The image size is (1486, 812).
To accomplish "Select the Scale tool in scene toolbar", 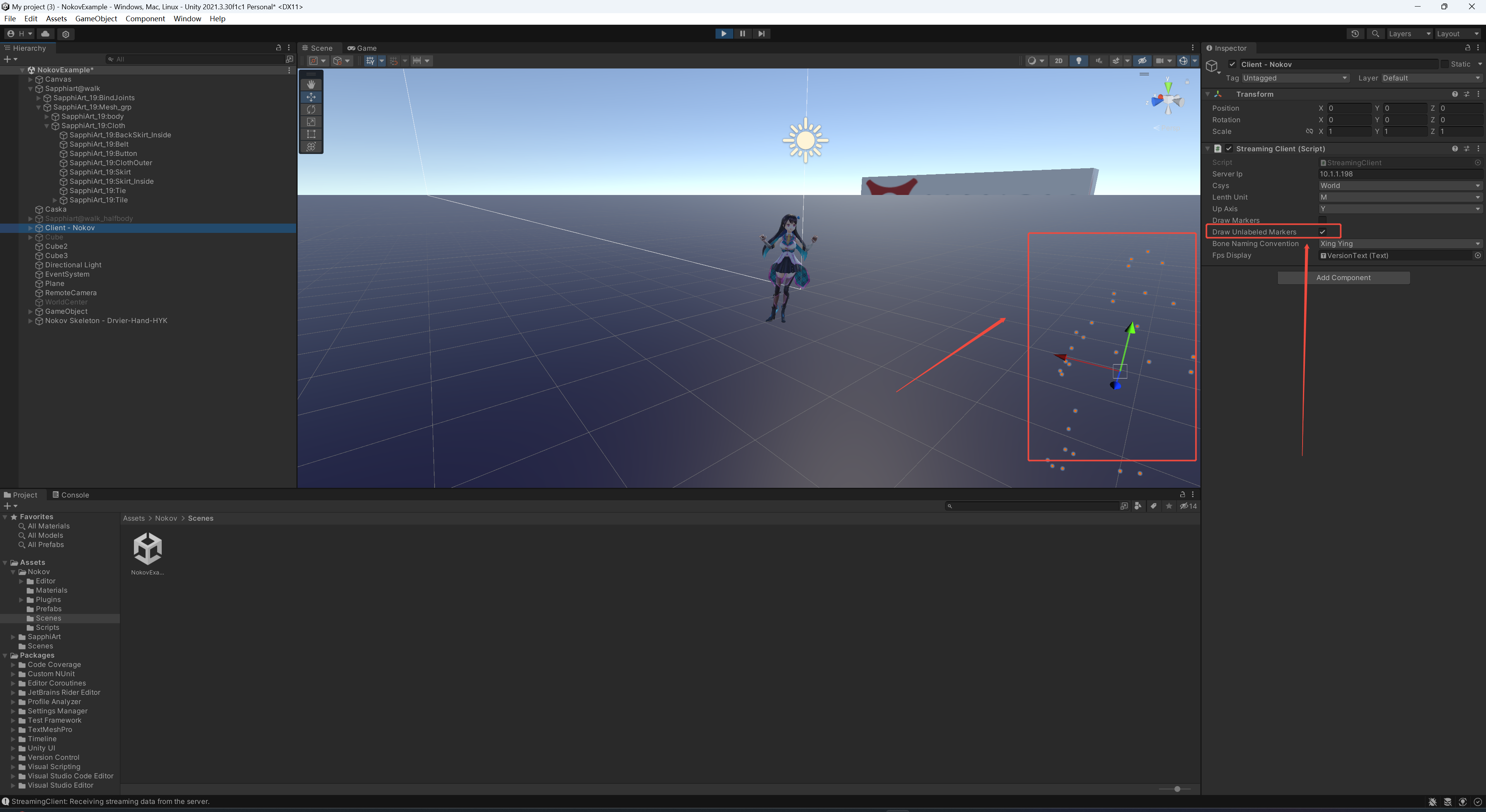I will [311, 122].
